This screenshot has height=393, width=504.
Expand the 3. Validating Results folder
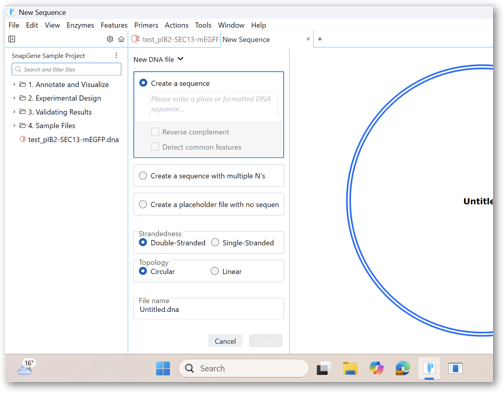coord(14,112)
